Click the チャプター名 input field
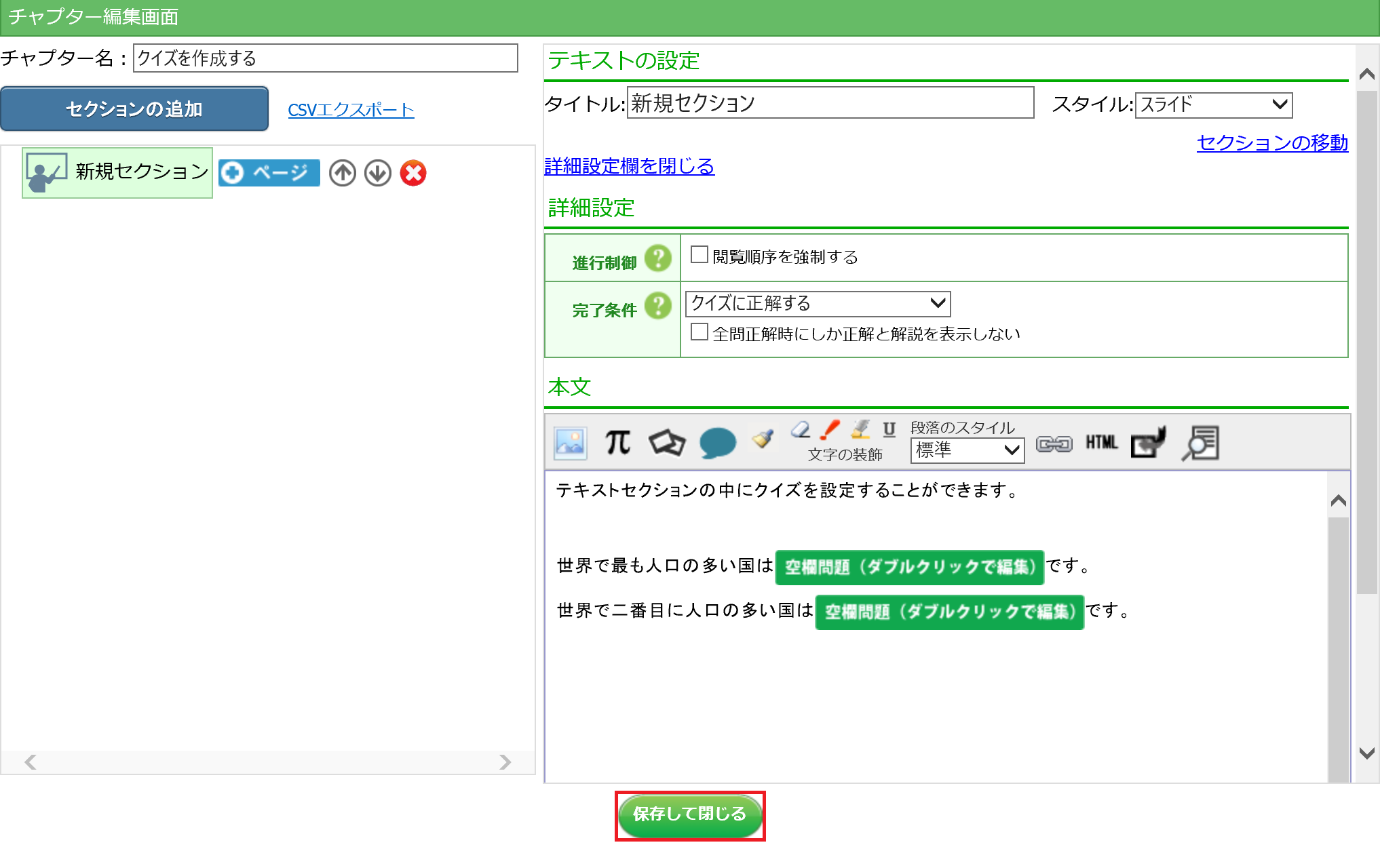Viewport: 1380px width, 868px height. pyautogui.click(x=325, y=58)
